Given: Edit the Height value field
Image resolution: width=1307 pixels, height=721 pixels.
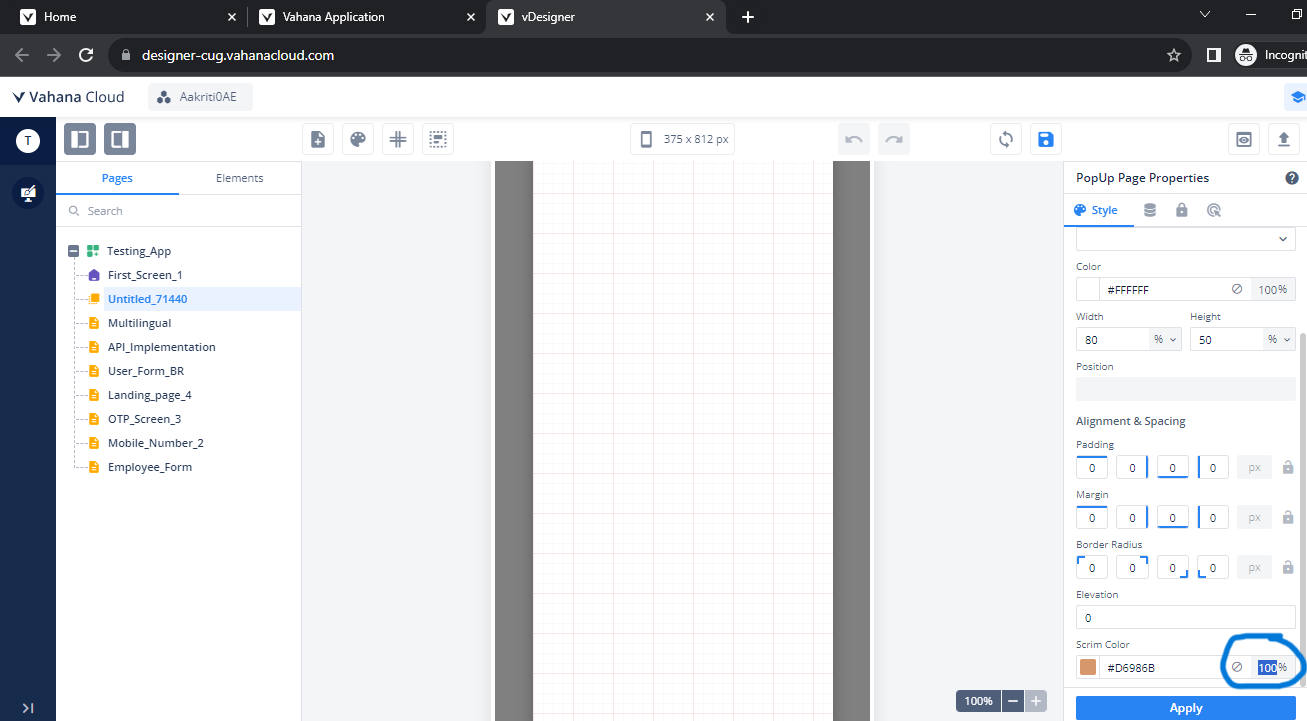Looking at the screenshot, I should [x=1227, y=339].
